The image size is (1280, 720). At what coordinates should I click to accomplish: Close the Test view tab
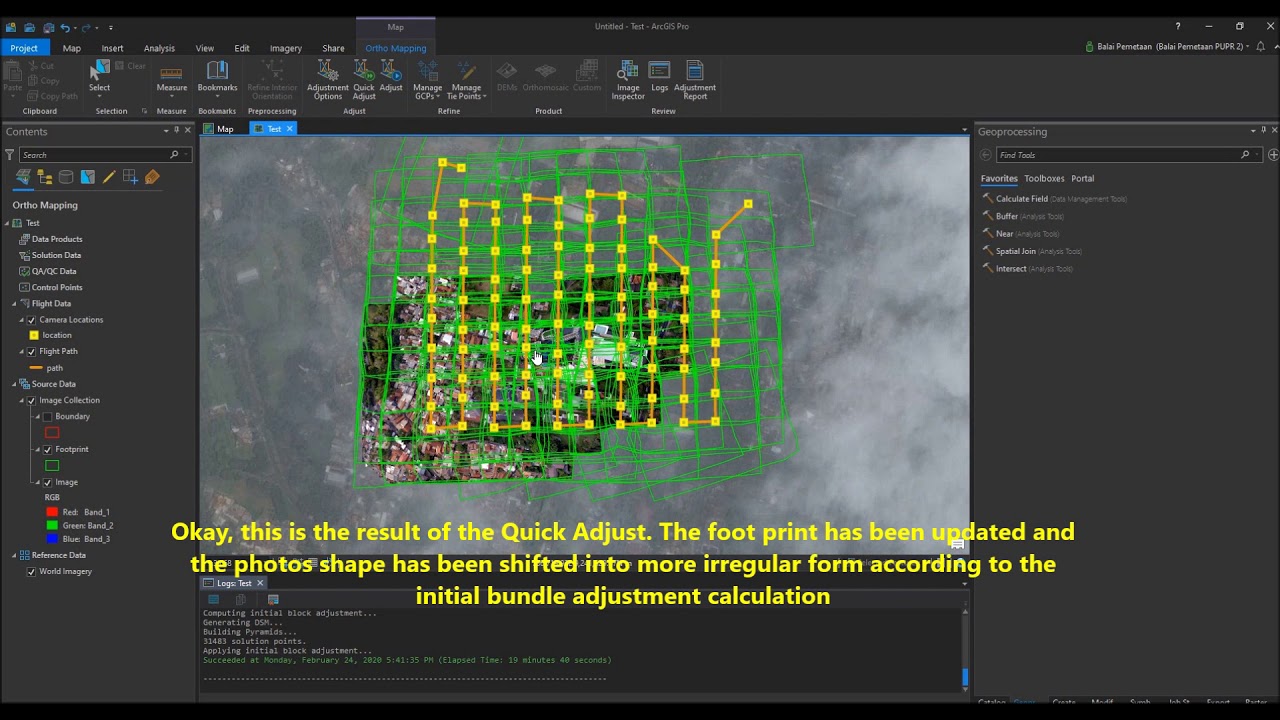pos(290,129)
